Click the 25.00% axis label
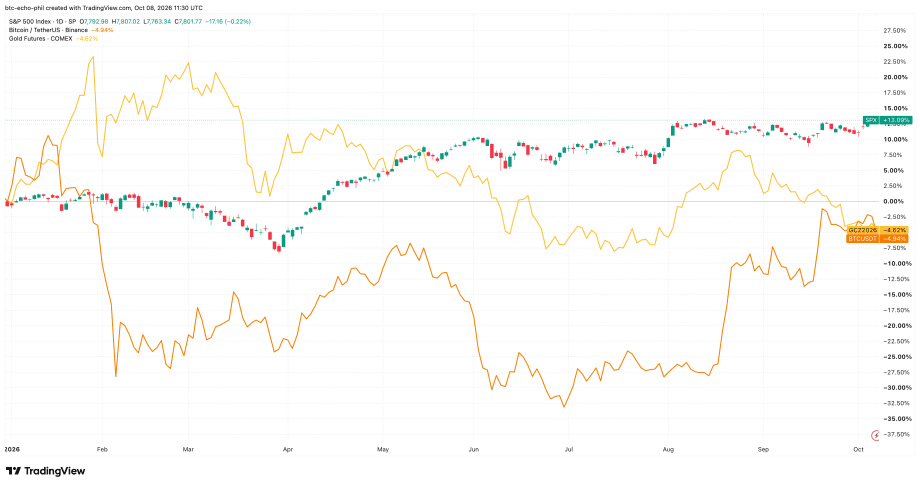 tap(894, 46)
